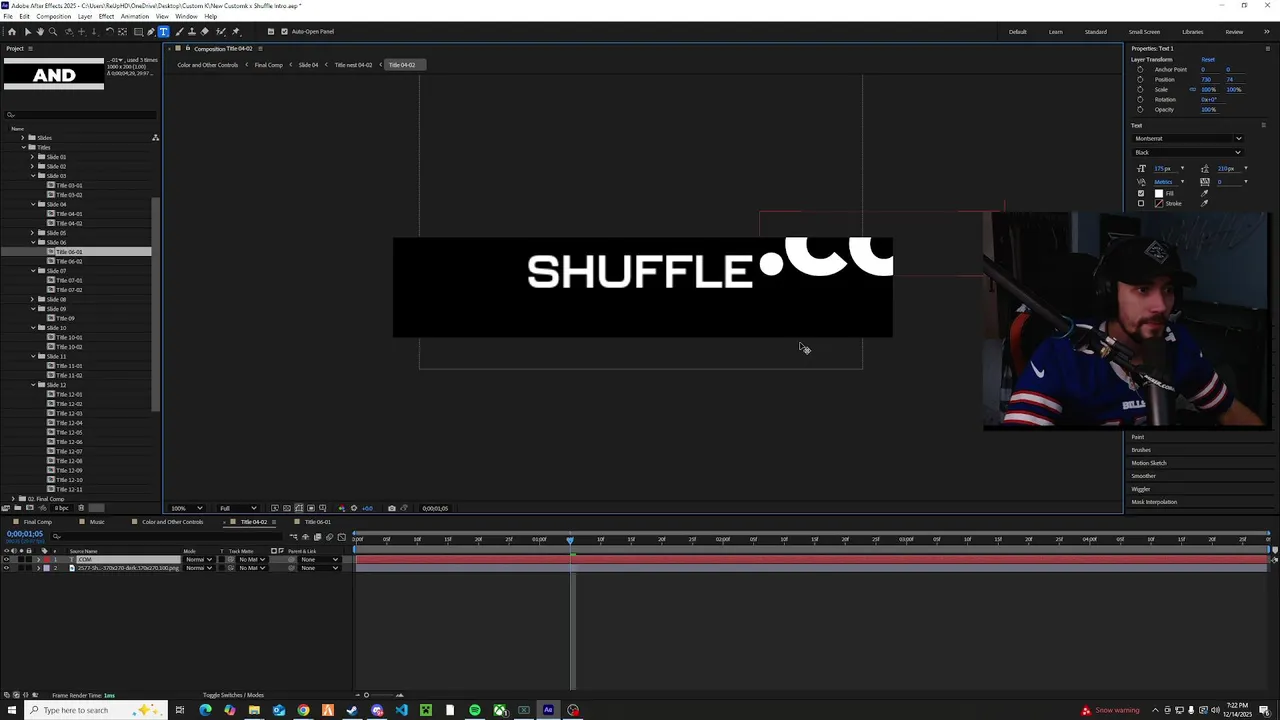The image size is (1280, 720).
Task: Toggle the Fill checkbox
Action: pos(1141,193)
